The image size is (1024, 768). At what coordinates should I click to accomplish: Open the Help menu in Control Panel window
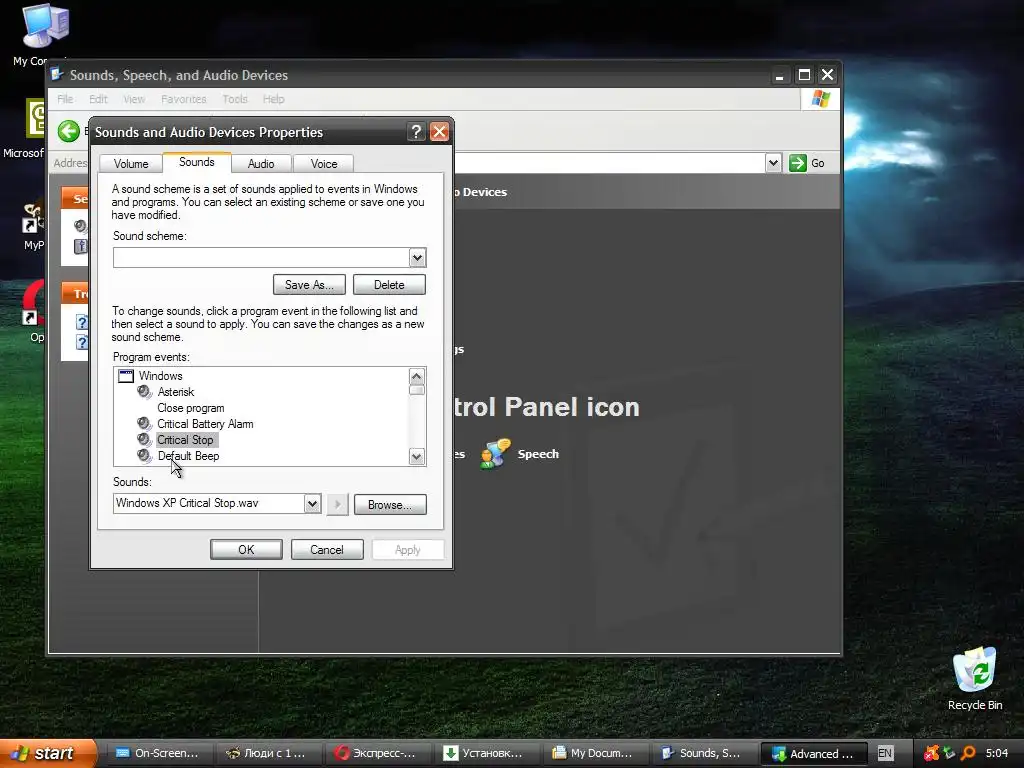click(x=274, y=99)
